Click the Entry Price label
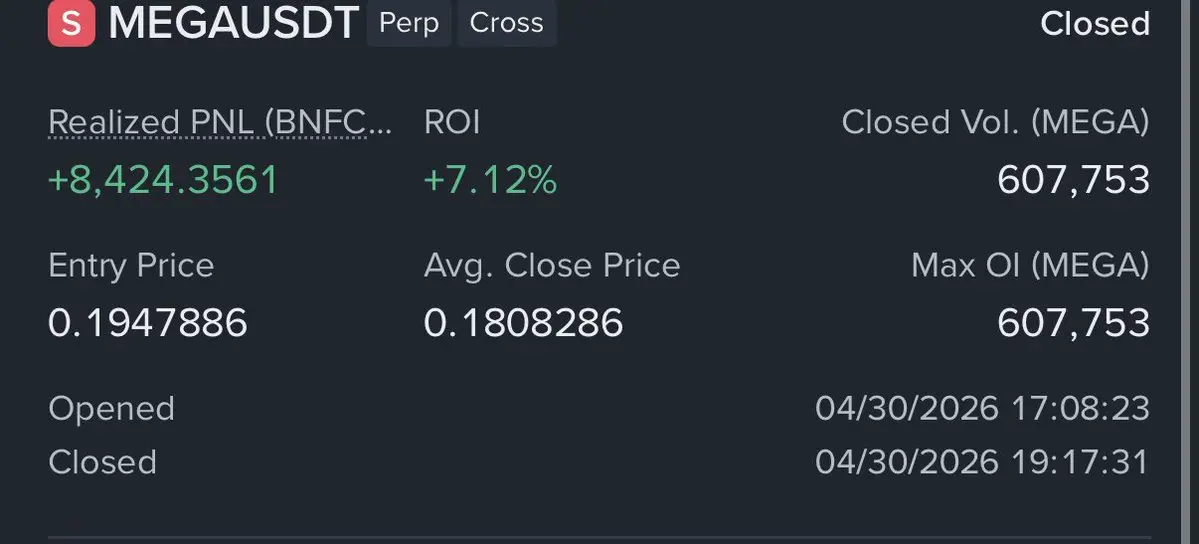The height and width of the screenshot is (544, 1199). (131, 266)
